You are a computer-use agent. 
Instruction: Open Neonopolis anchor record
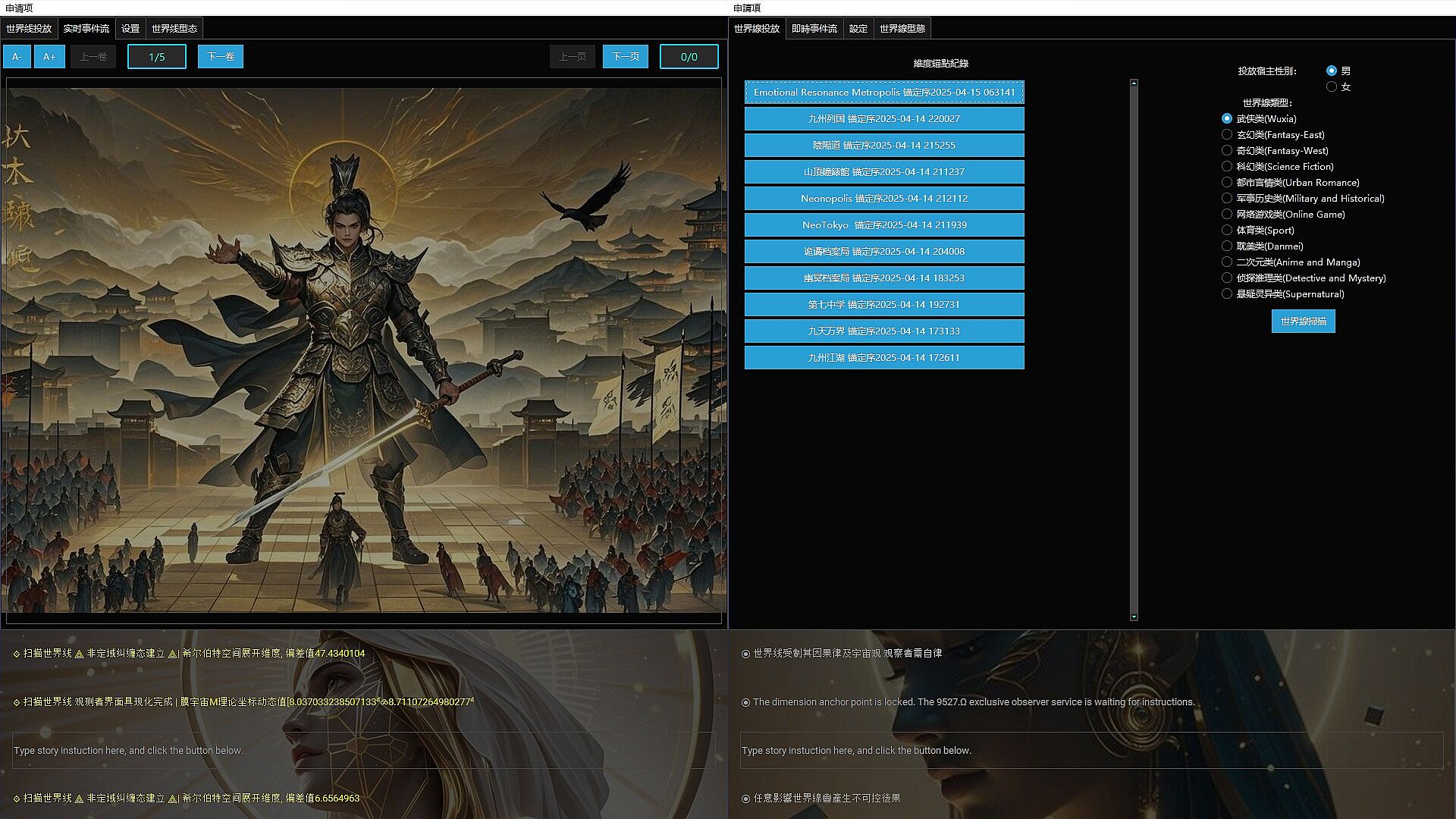[x=883, y=199]
